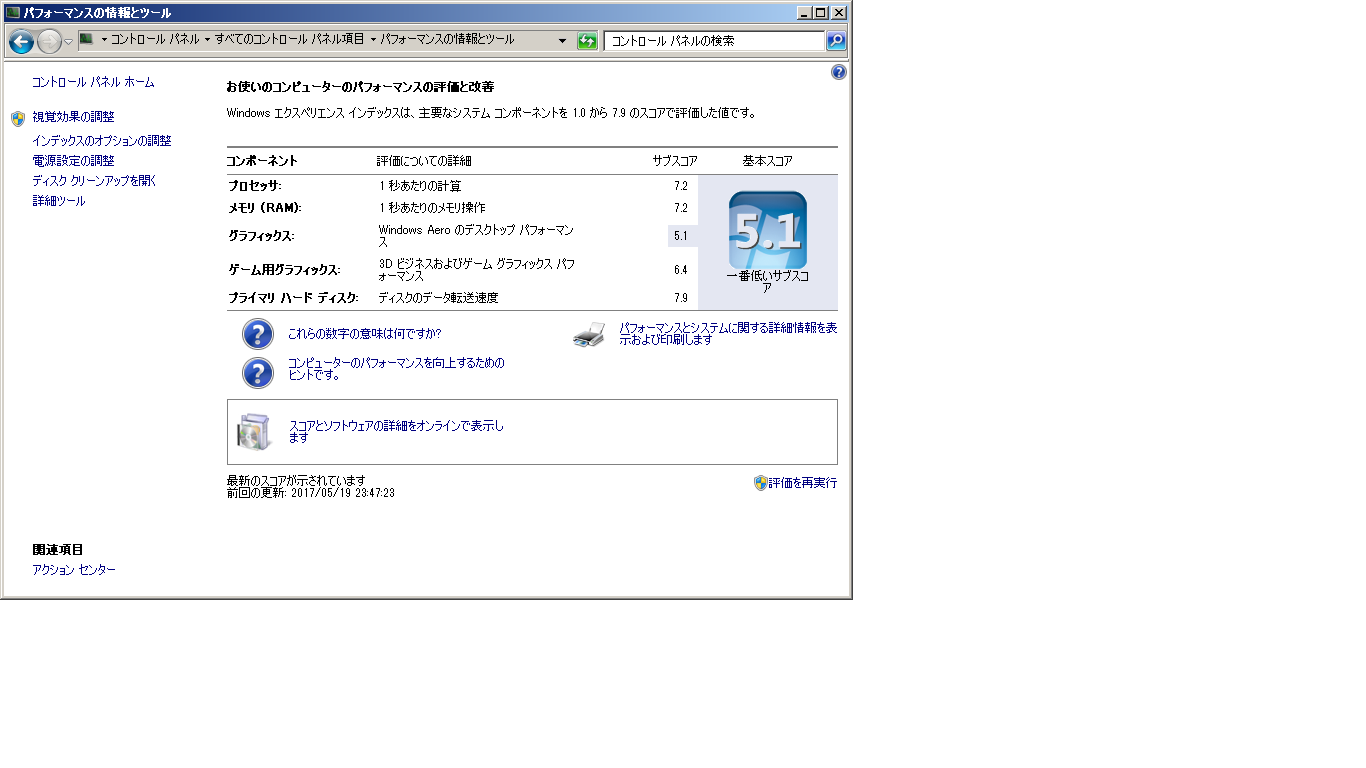Click the 1 秒あたりの計算 description

(420, 186)
